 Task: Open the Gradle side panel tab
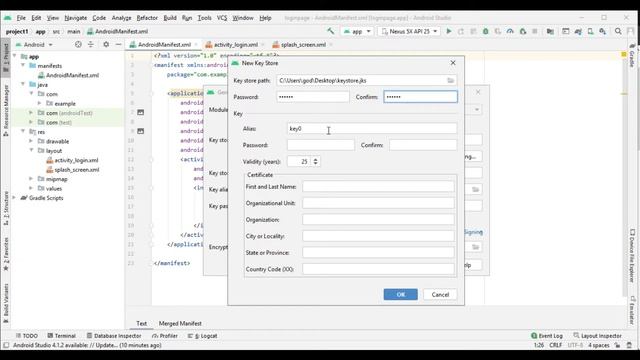point(632,56)
